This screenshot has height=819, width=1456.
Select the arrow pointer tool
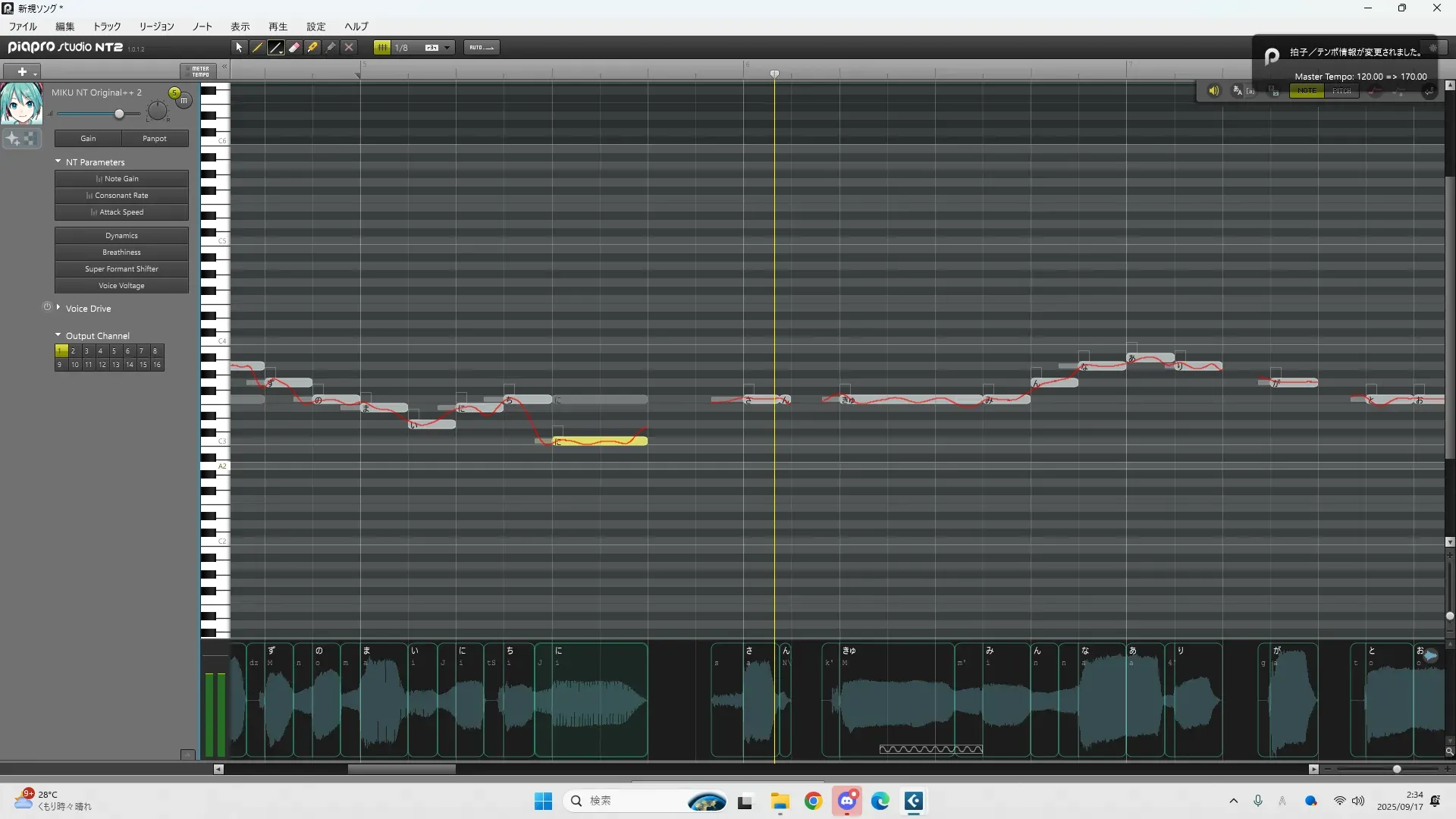(239, 47)
